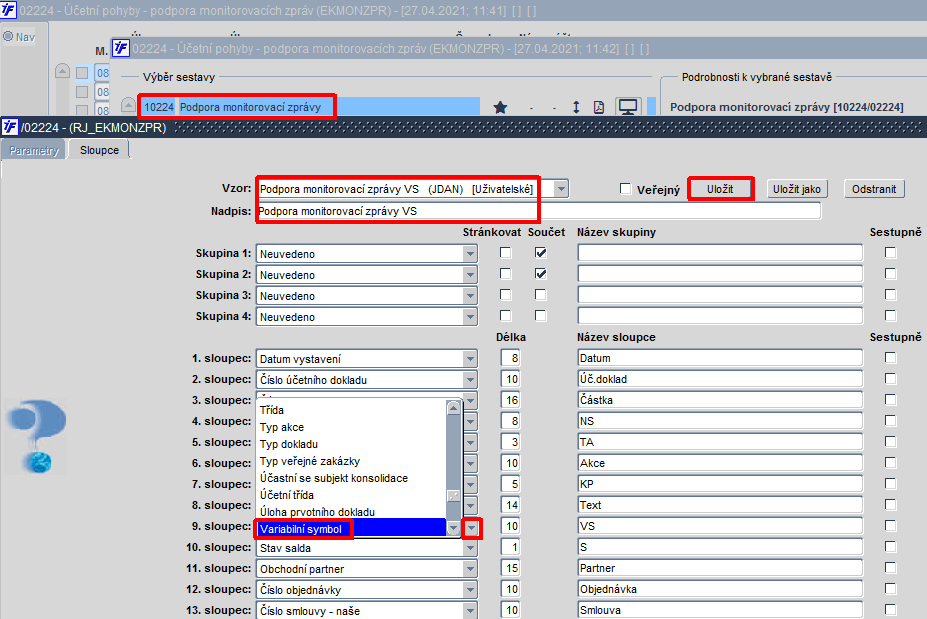Expand the Vzor template dropdown
Viewport: 927px width, 619px height.
[x=561, y=189]
